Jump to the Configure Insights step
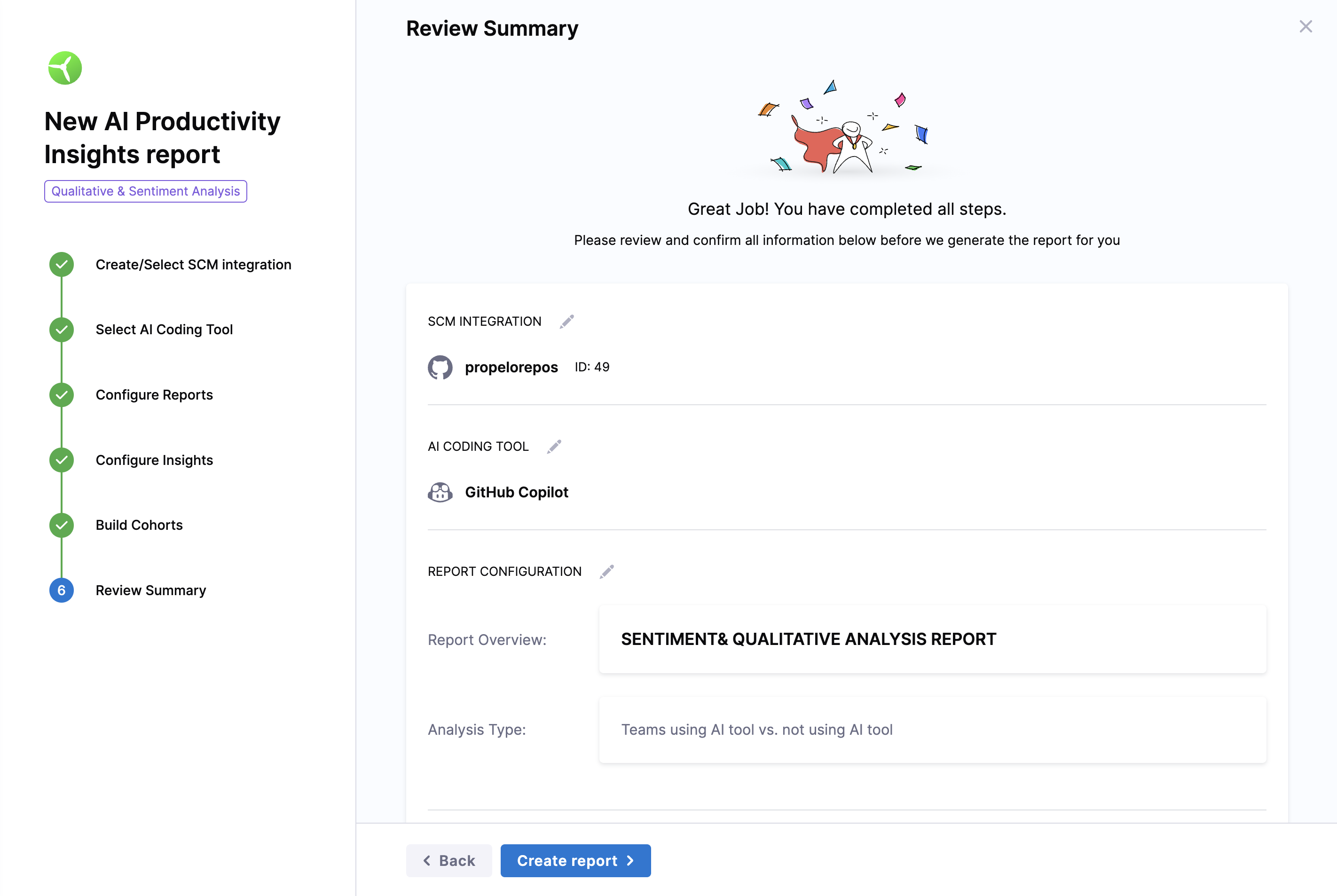This screenshot has width=1337, height=896. 154,460
